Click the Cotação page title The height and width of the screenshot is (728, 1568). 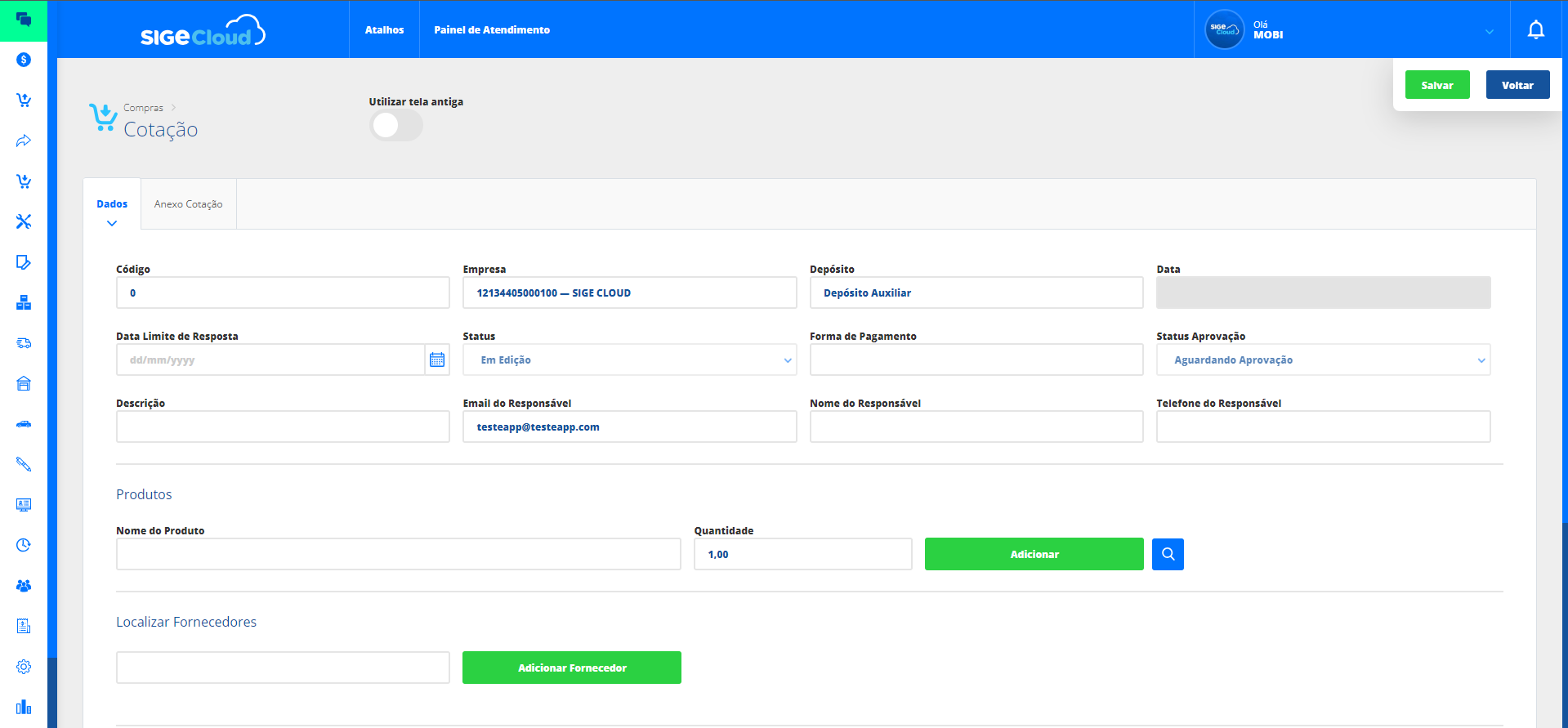[x=161, y=130]
